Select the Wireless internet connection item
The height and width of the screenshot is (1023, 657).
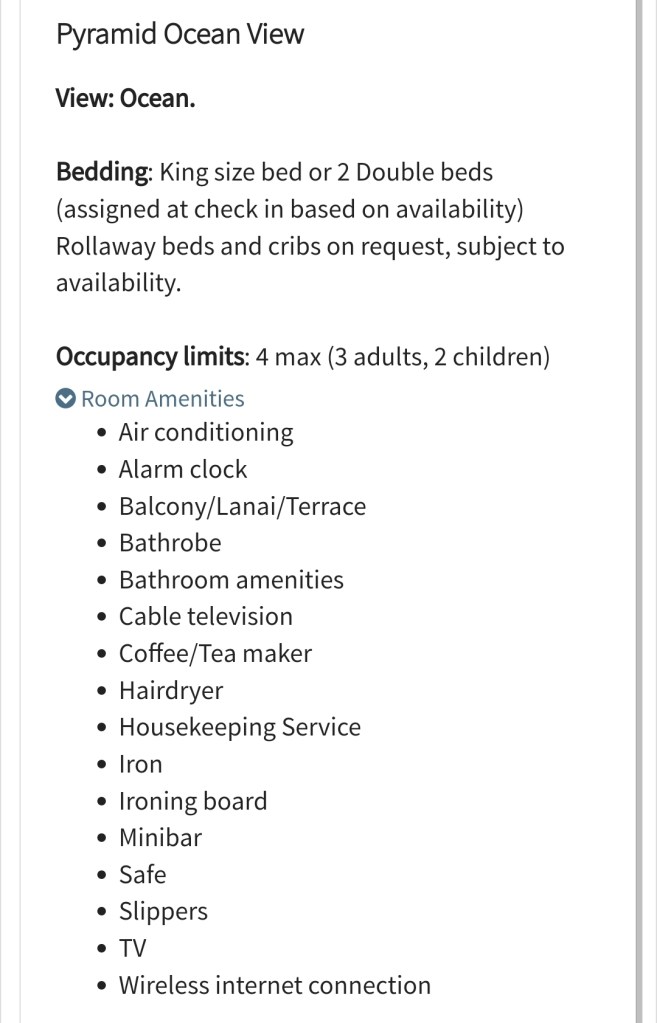(x=275, y=986)
